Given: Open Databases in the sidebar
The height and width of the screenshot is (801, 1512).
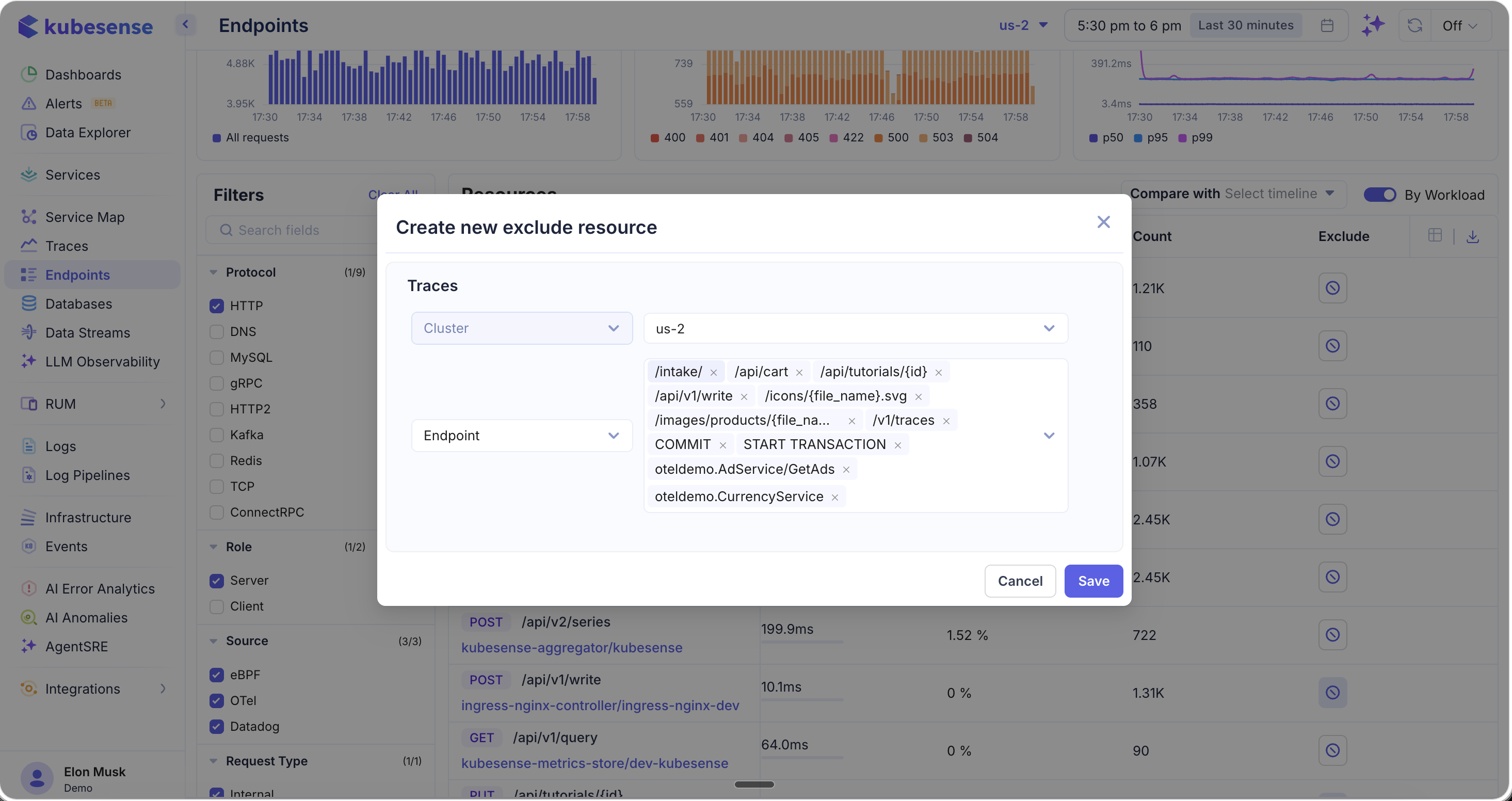Looking at the screenshot, I should 78,303.
